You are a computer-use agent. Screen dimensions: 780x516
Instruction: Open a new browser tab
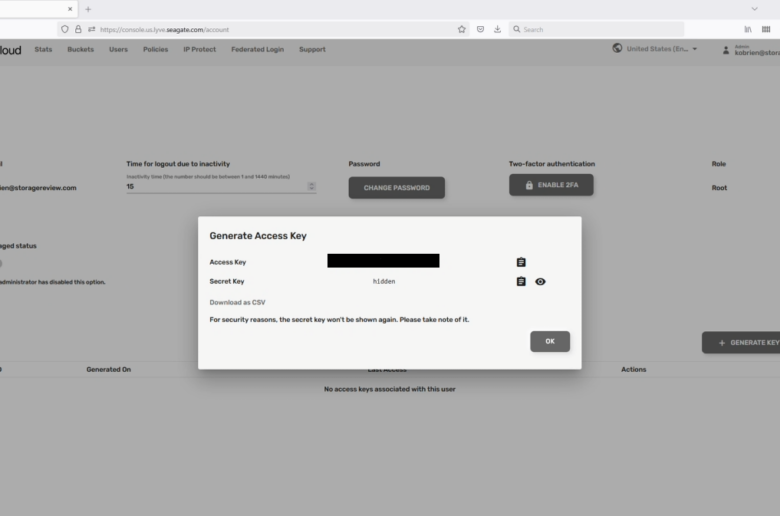[x=88, y=9]
